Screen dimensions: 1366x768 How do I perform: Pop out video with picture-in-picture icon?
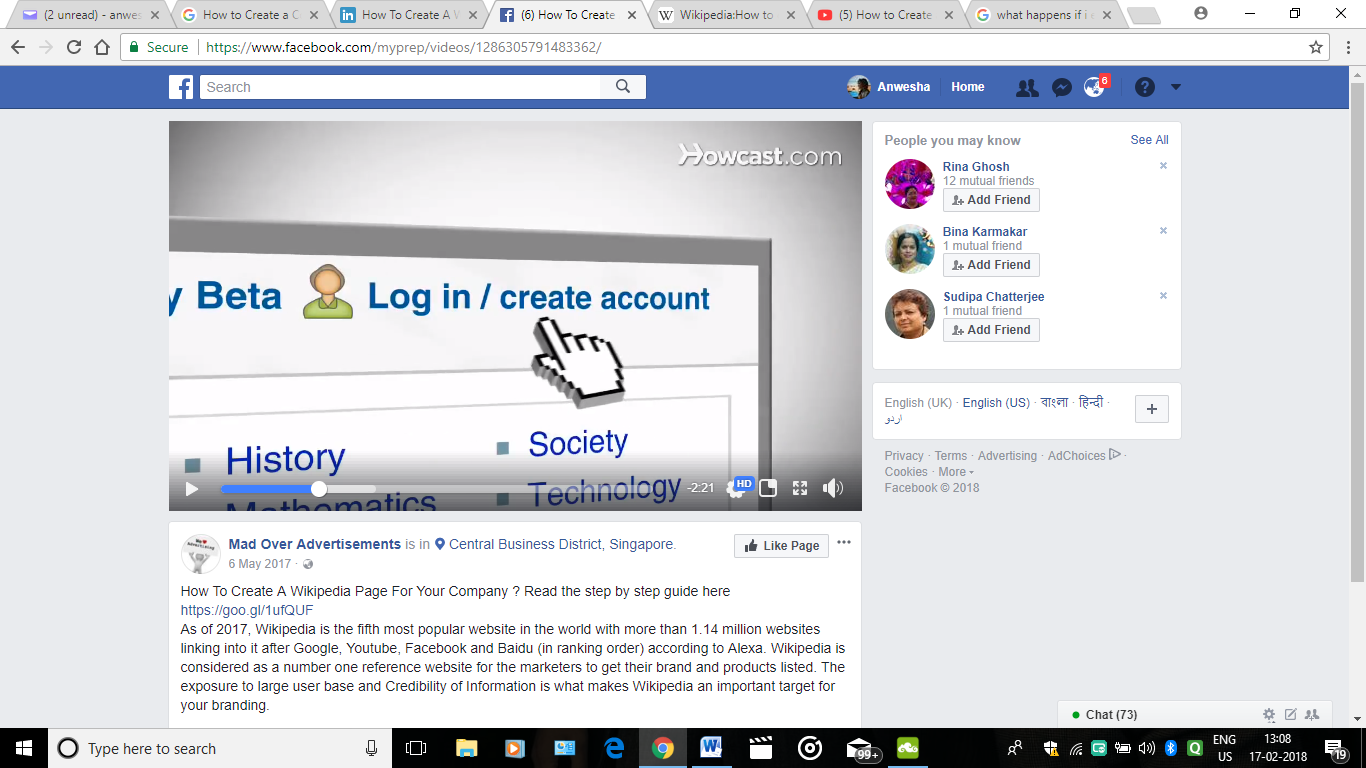768,488
